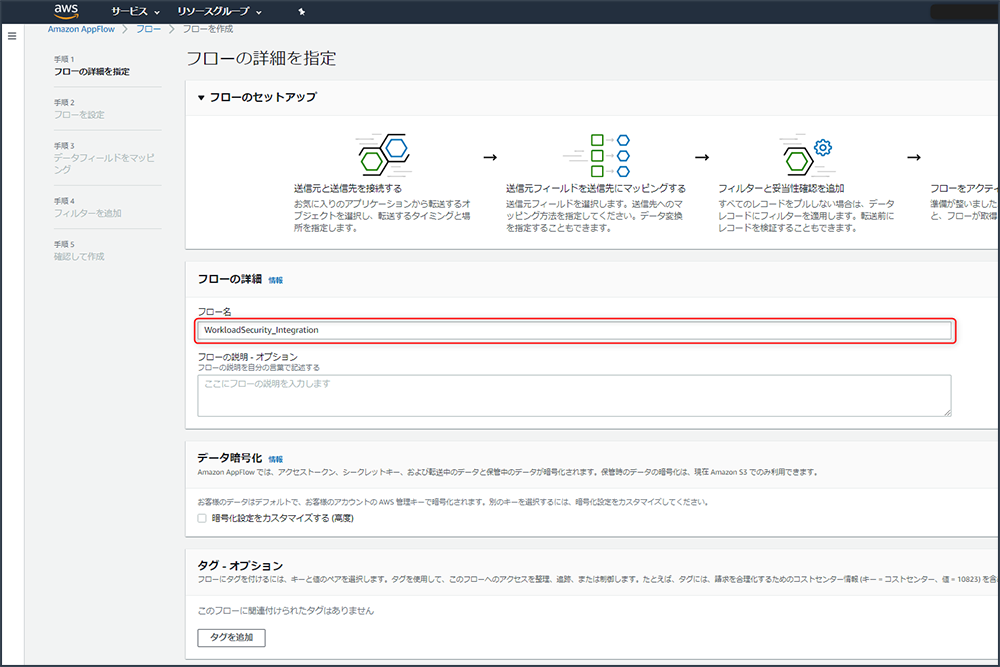Viewport: 1000px width, 667px height.
Task: Open 情報 link next to フローの詳細
Action: (275, 281)
